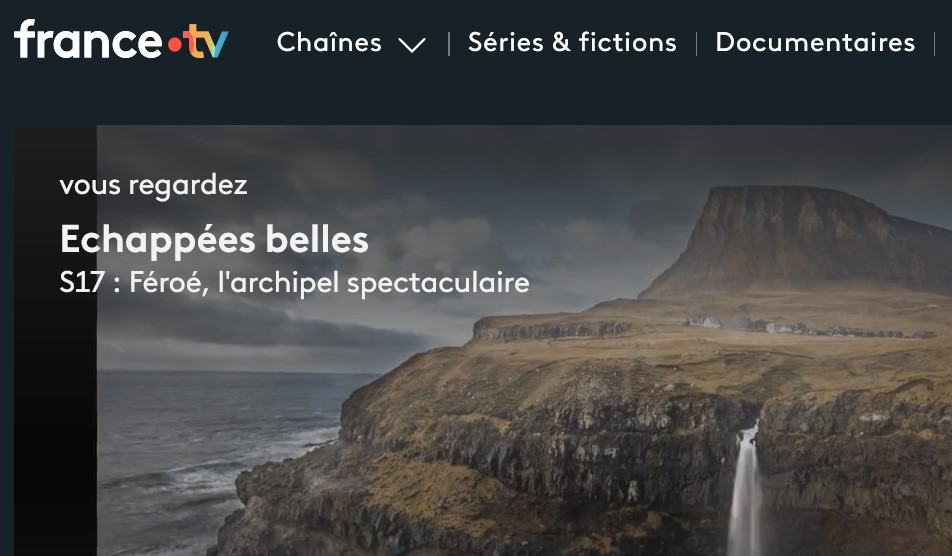This screenshot has height=556, width=952.
Task: Open the Documentaires section
Action: click(815, 42)
